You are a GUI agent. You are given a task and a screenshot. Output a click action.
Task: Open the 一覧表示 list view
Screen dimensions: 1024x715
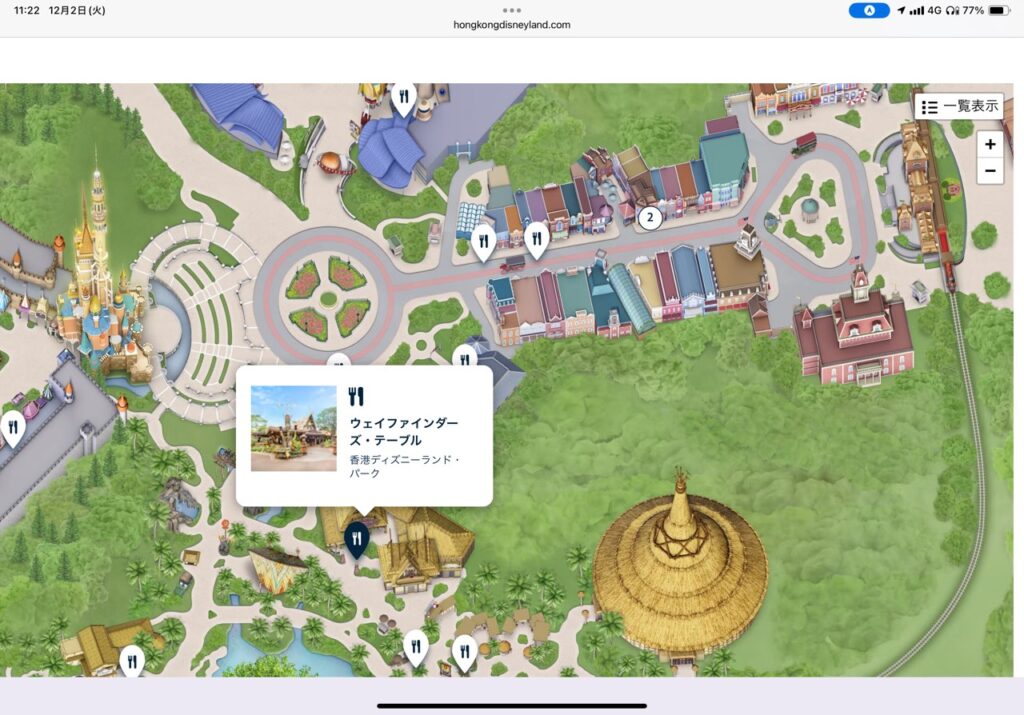[x=958, y=106]
